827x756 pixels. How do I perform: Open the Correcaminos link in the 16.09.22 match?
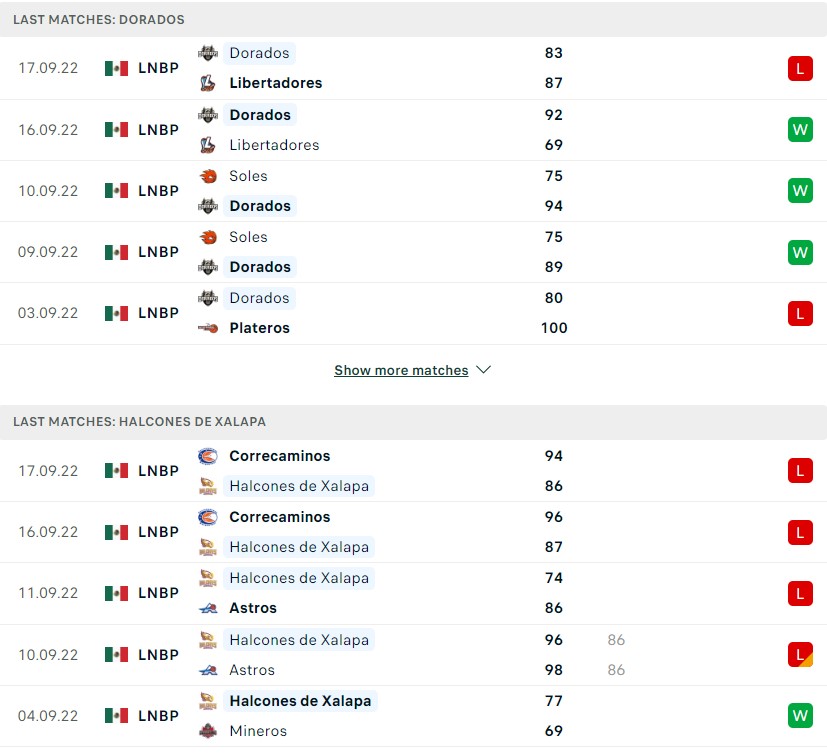tap(279, 517)
